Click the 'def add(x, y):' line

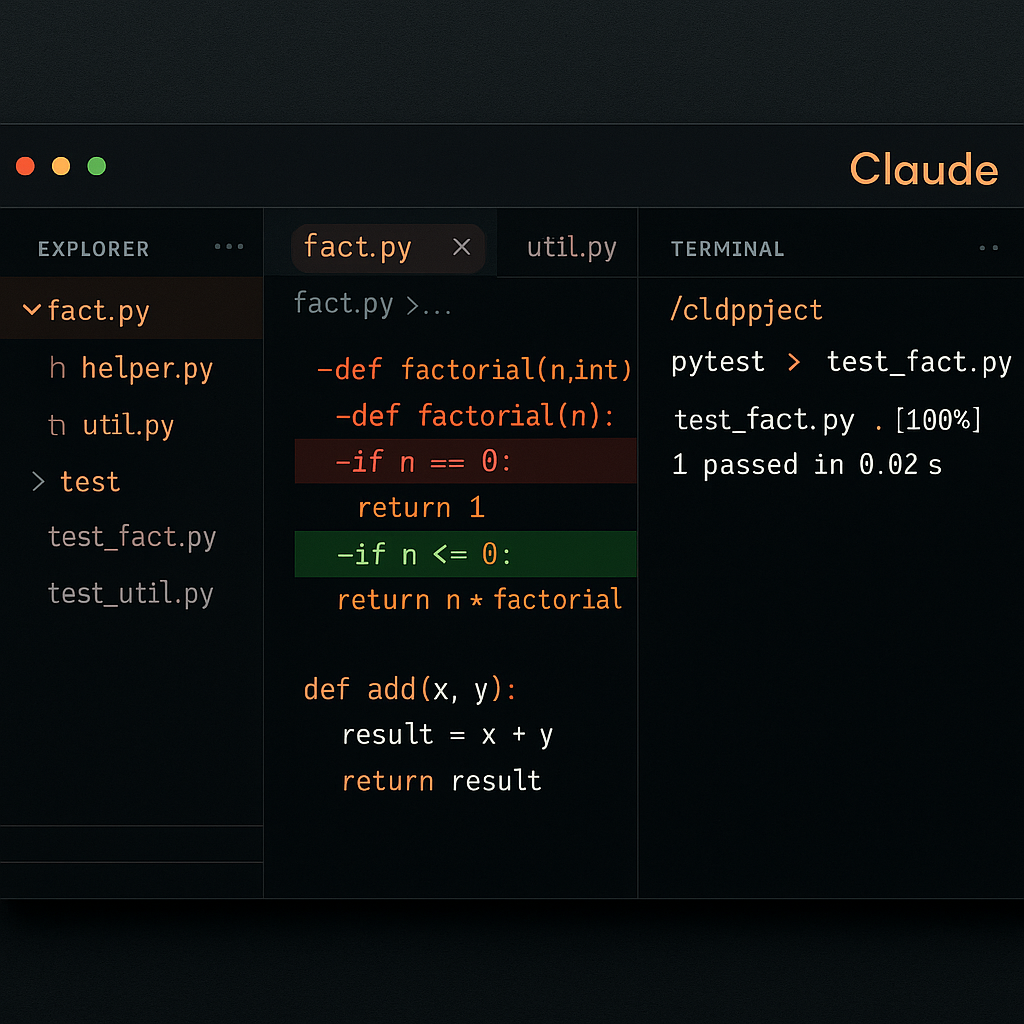(410, 690)
